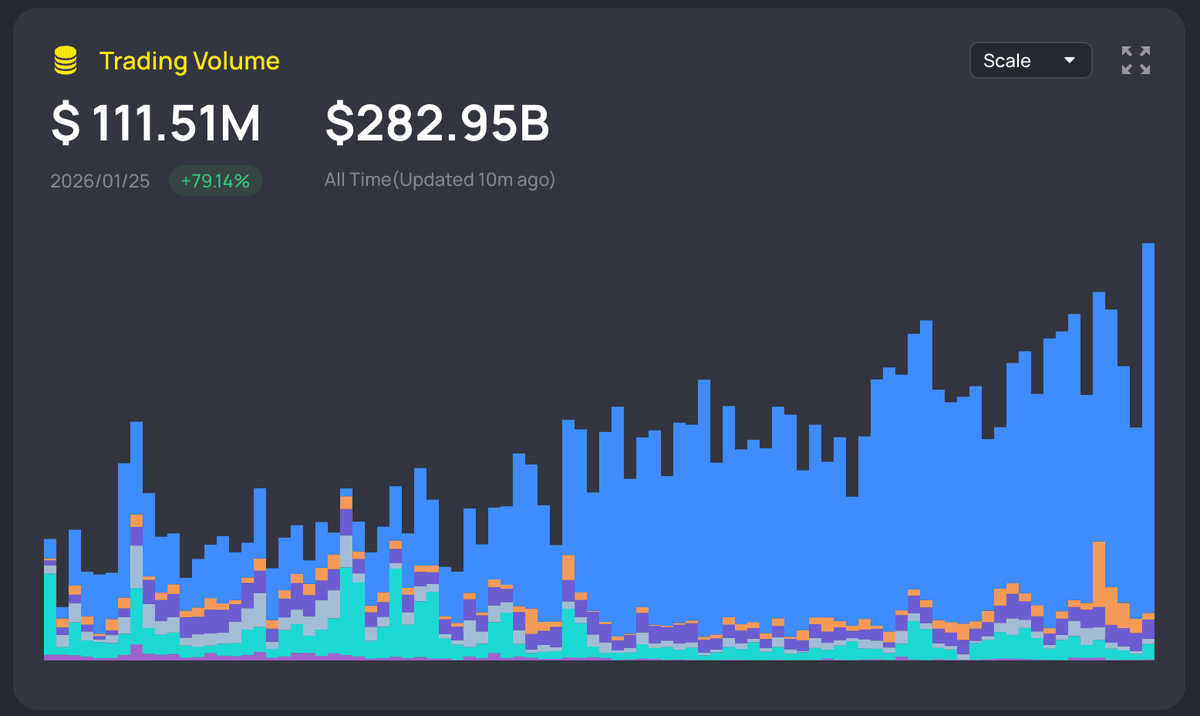Click the tallest teal segment on the left side

coord(346,610)
